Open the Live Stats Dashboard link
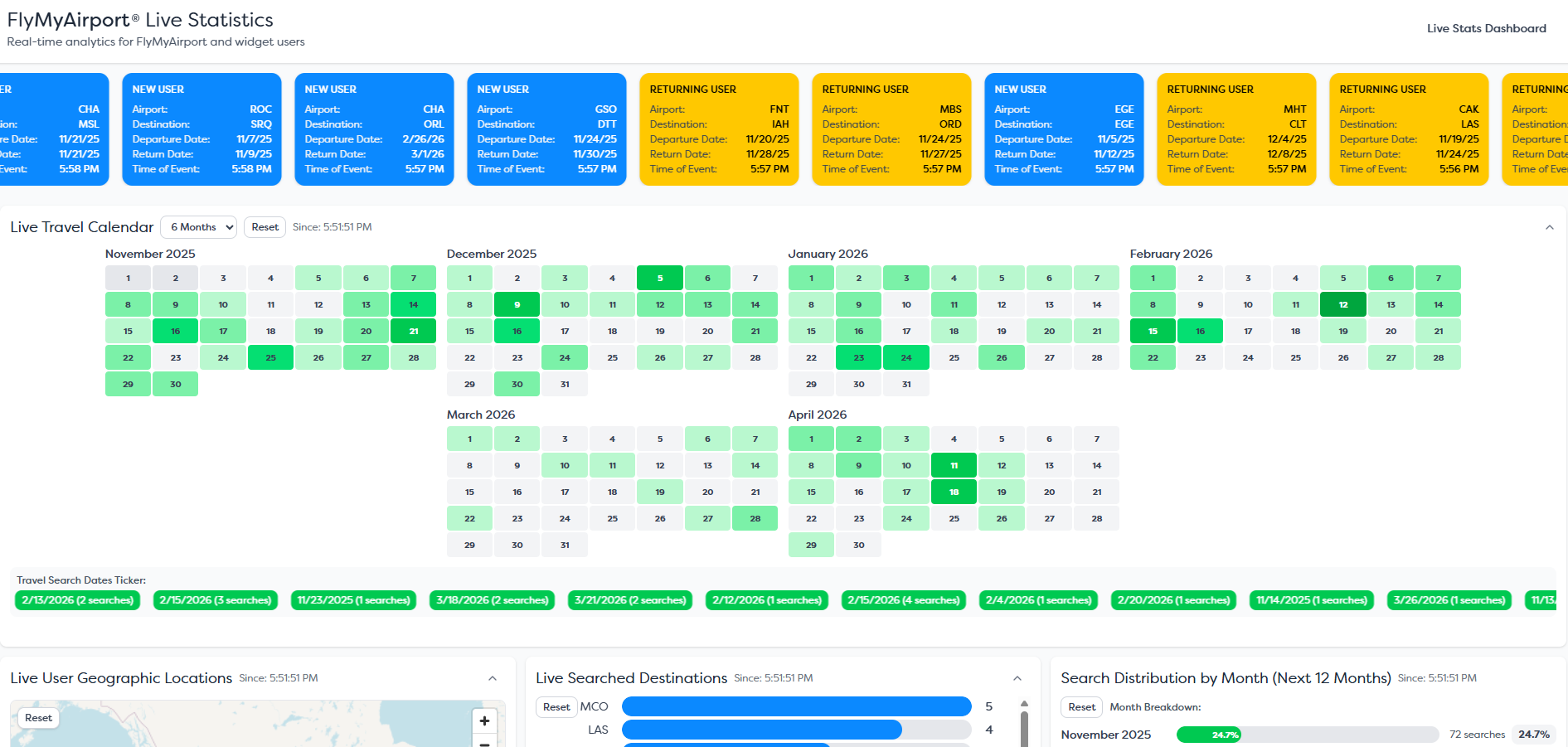 point(1486,28)
